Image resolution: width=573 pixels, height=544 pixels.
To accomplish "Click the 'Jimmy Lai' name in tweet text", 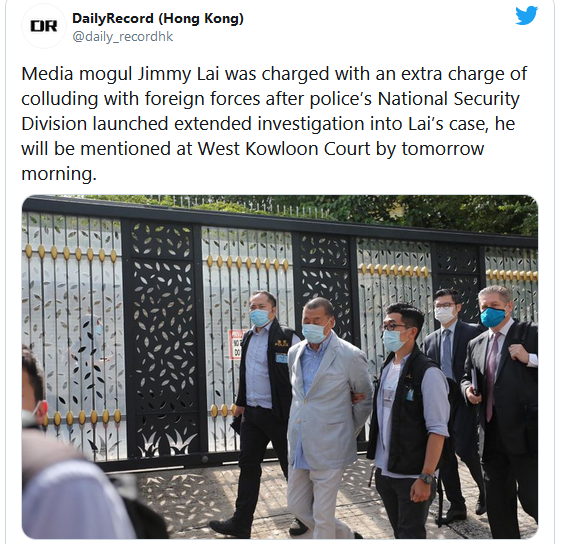I will tap(178, 74).
